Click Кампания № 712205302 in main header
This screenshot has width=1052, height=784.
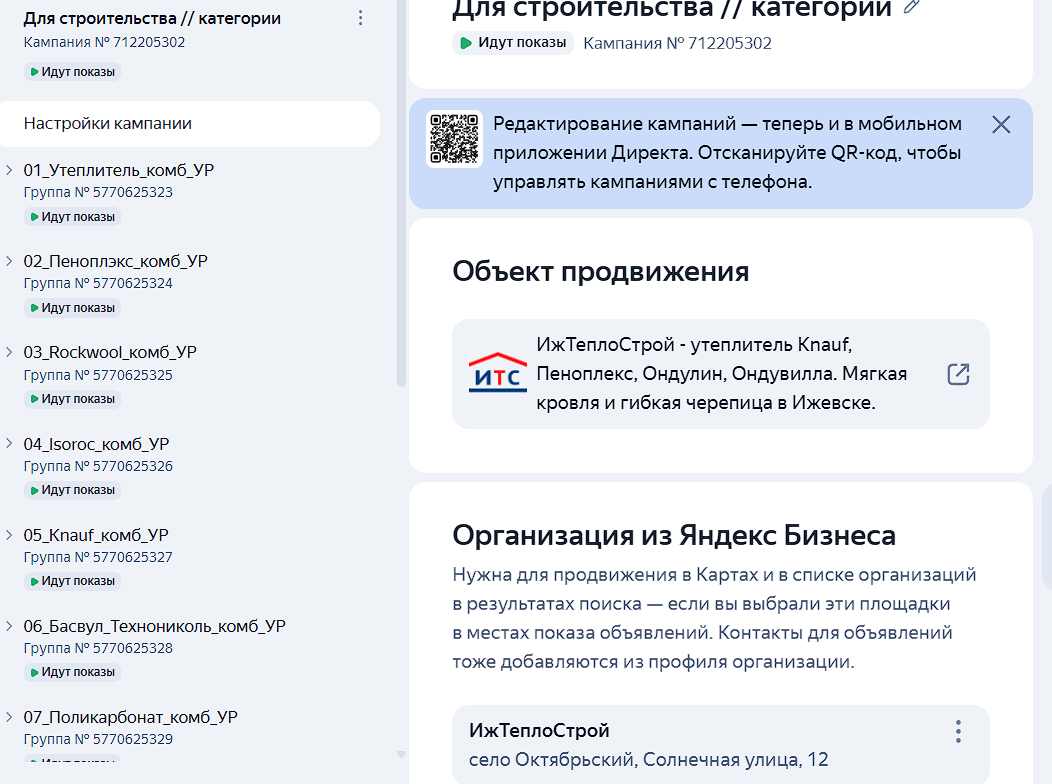pos(678,44)
